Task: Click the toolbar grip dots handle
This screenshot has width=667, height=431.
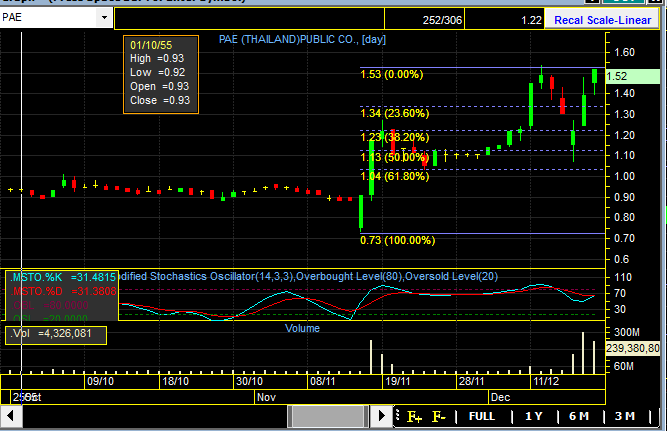Action: 397,414
